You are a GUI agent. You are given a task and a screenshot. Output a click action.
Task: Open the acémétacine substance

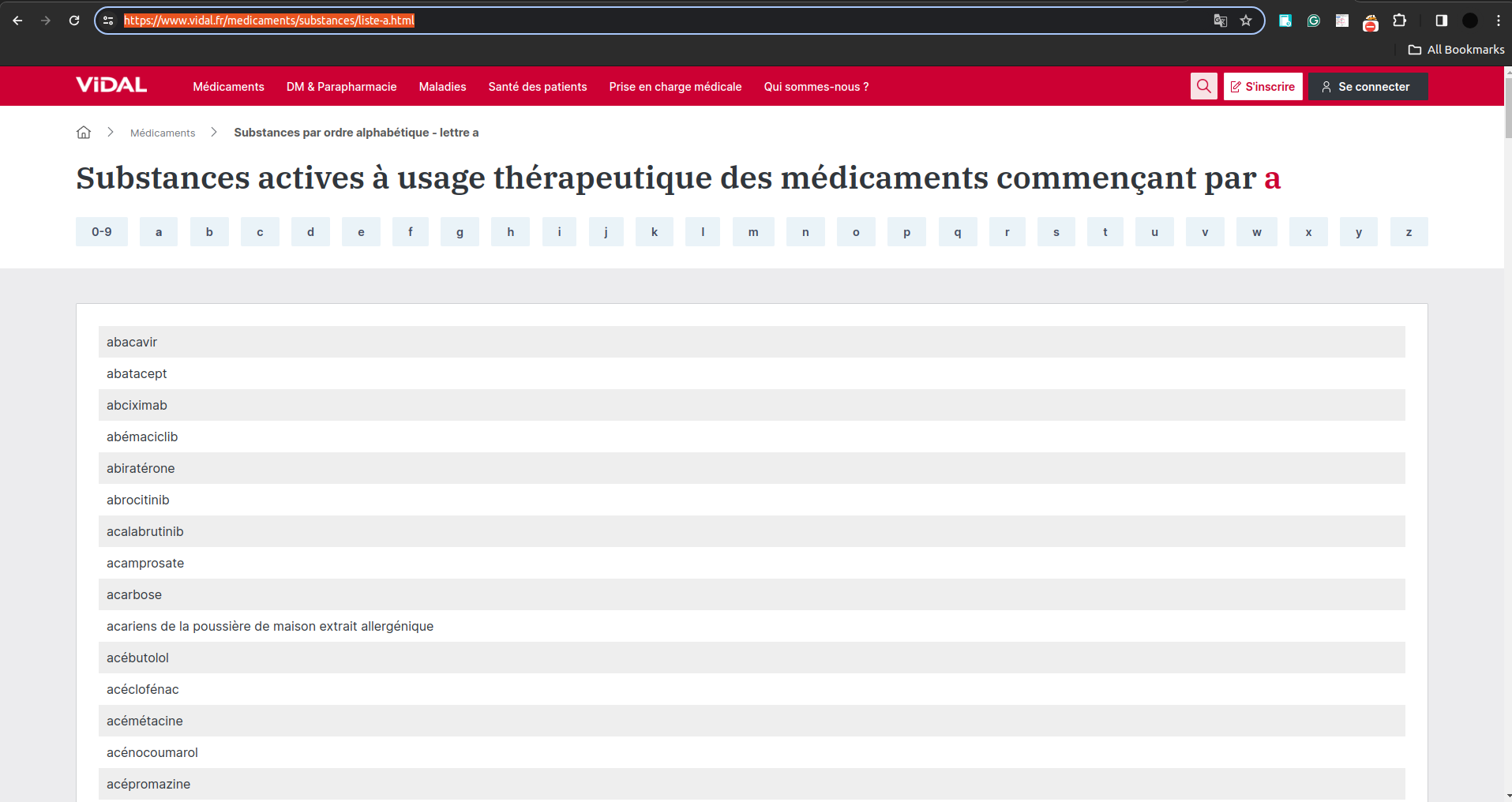[752, 721]
